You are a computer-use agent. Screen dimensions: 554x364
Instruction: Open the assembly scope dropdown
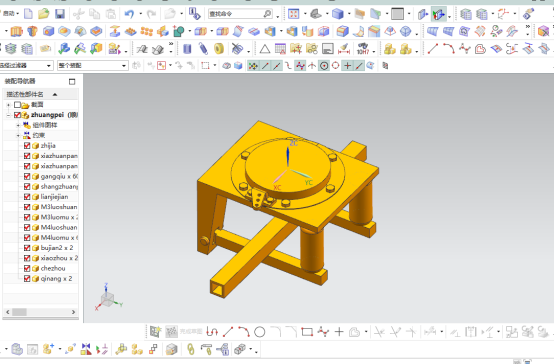click(93, 65)
